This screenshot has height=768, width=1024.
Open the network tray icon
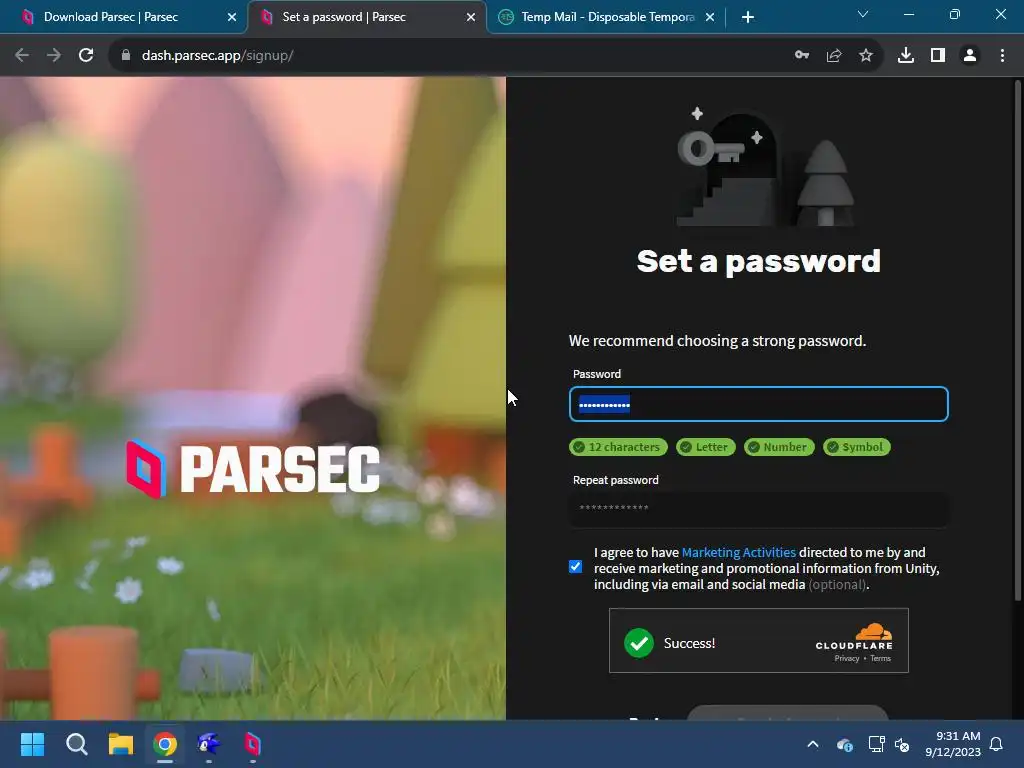(x=876, y=744)
